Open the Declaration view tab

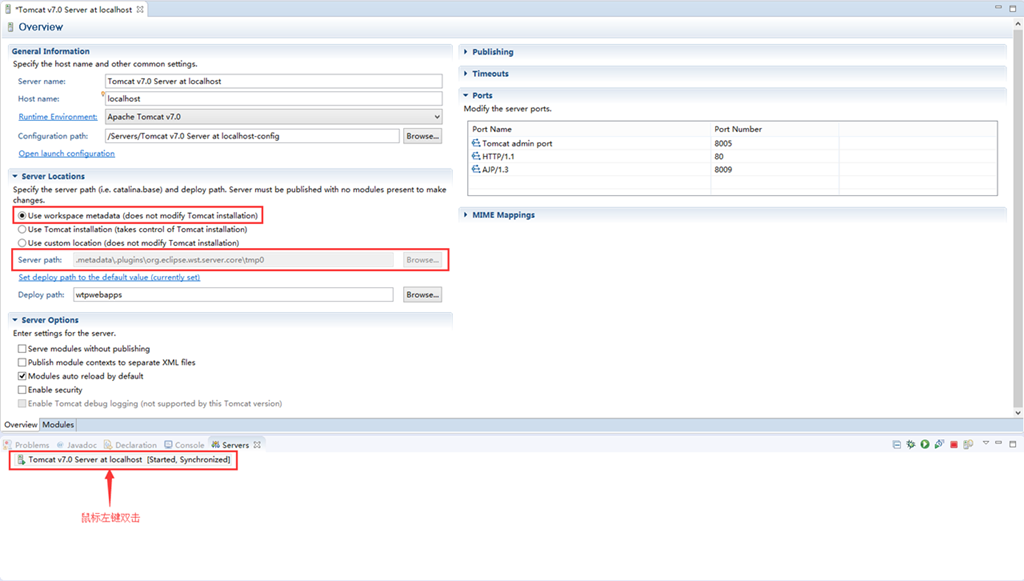tap(131, 445)
